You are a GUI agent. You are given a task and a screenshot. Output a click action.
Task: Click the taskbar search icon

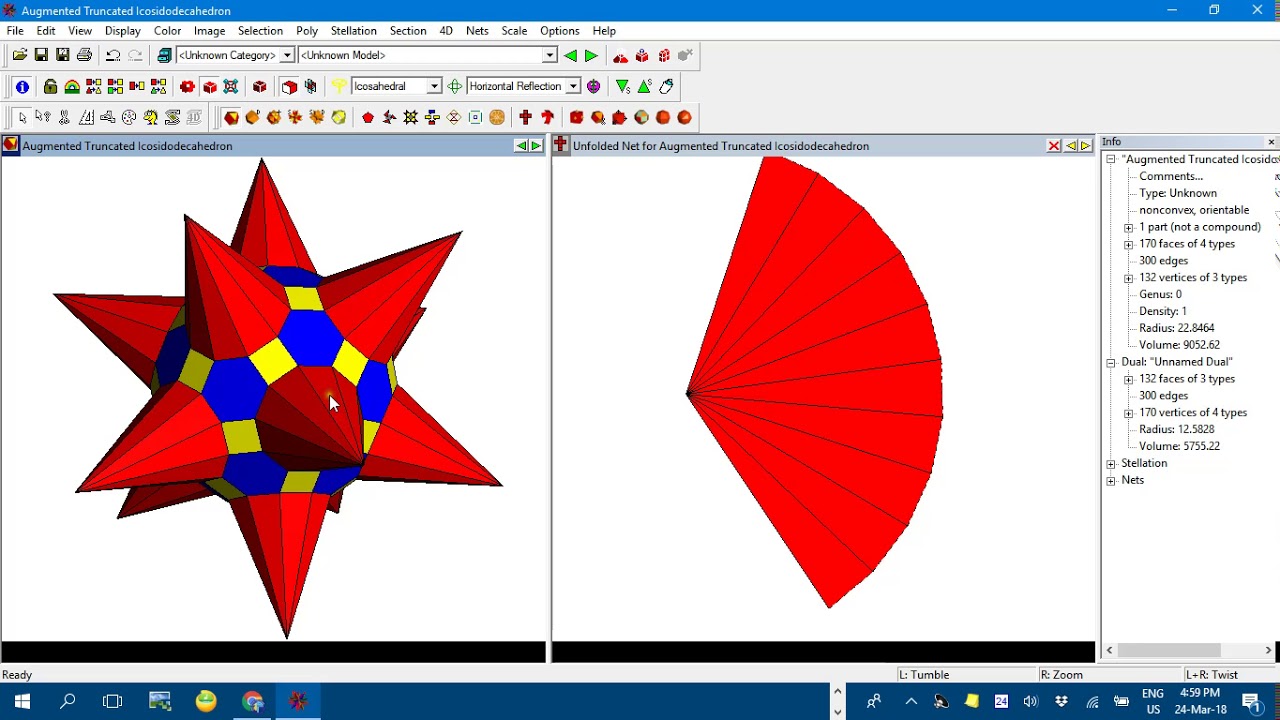(x=68, y=701)
